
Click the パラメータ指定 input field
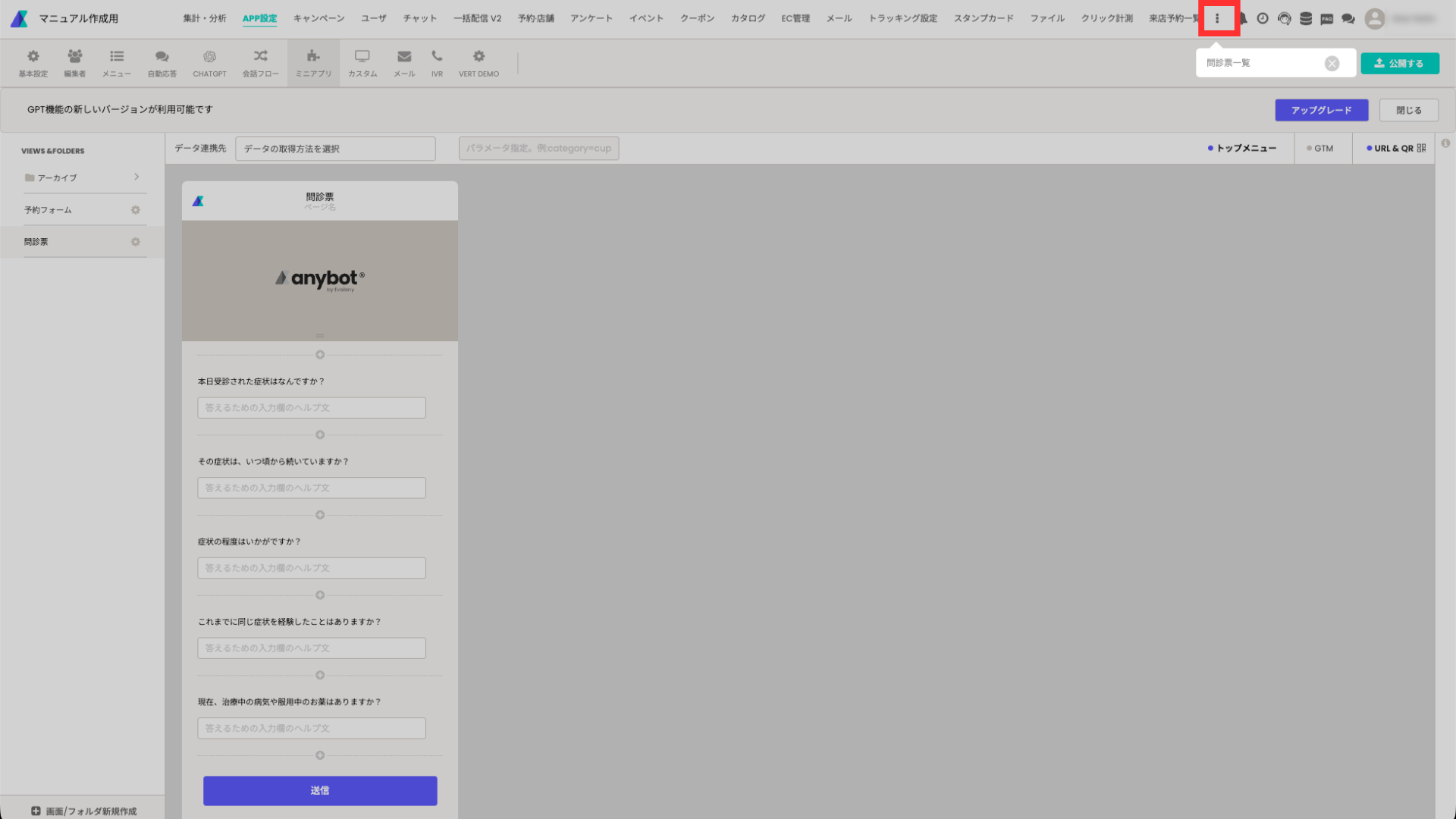tap(538, 149)
